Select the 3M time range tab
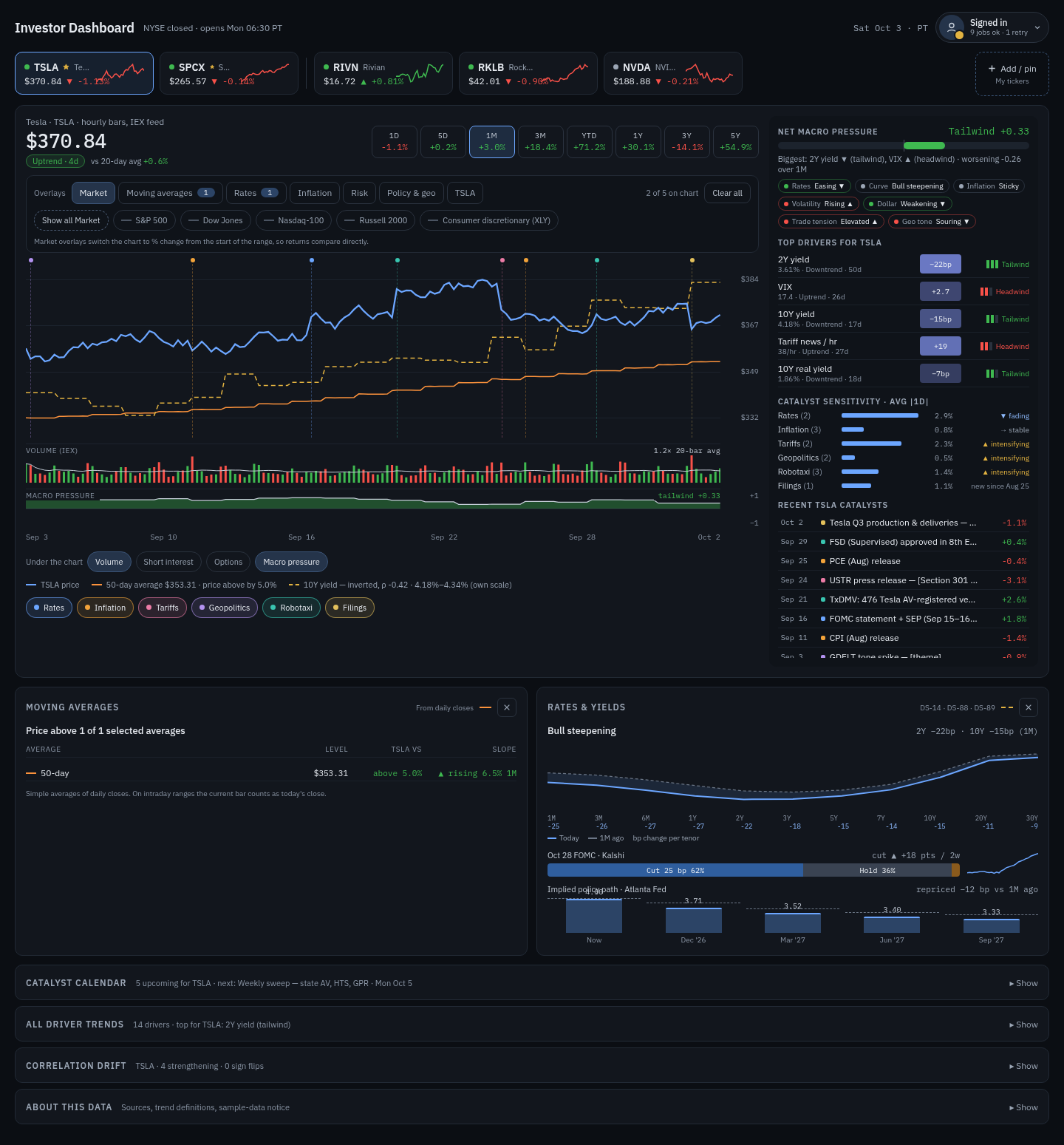Image resolution: width=1064 pixels, height=1145 pixels. pyautogui.click(x=541, y=142)
